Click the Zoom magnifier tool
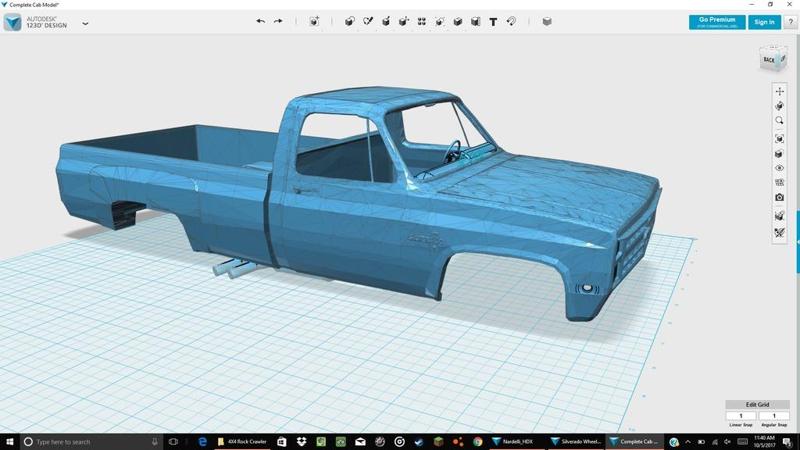Screen dimensions: 800x450 coord(780,122)
